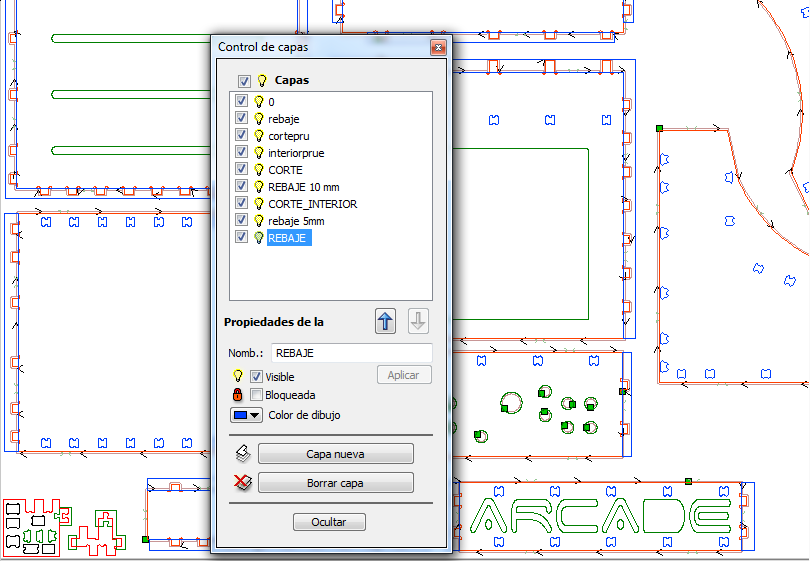Select the lowercase rebaje layer name
This screenshot has height=561, width=810.
coord(284,119)
